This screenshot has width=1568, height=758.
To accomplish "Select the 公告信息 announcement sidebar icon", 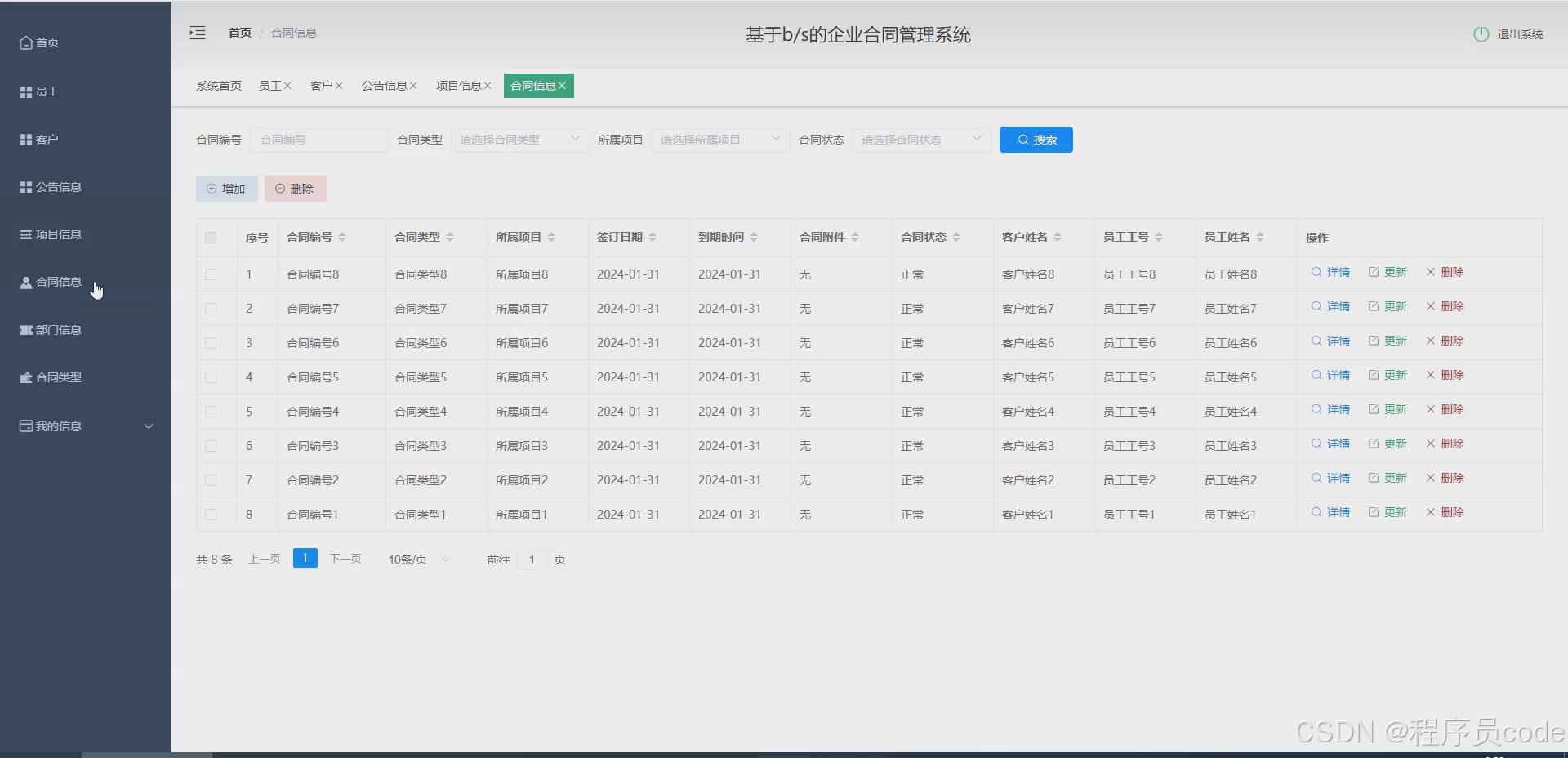I will click(24, 187).
